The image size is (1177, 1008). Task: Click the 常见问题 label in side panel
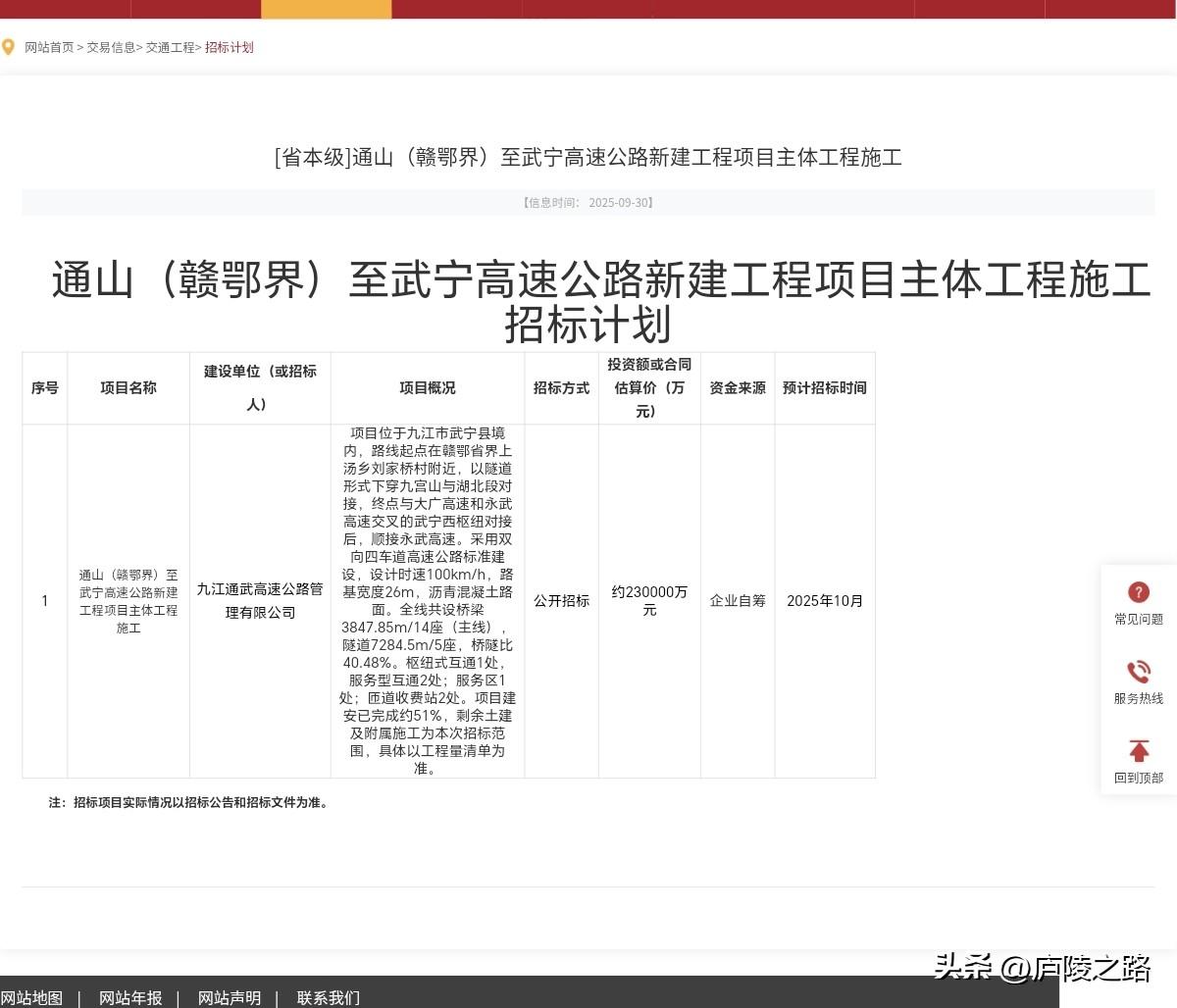pos(1139,620)
